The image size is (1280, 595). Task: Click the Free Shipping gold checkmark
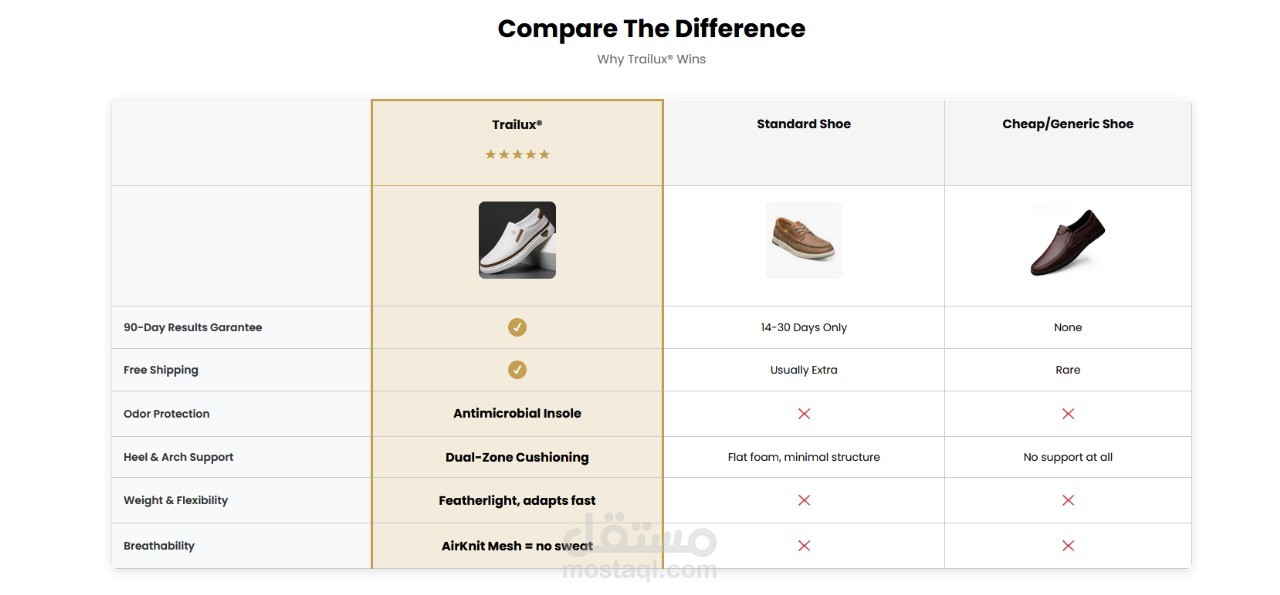[x=517, y=370]
